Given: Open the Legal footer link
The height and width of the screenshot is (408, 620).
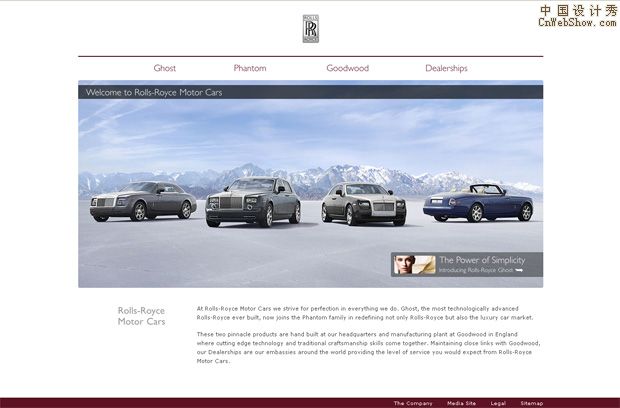Looking at the screenshot, I should (x=498, y=403).
